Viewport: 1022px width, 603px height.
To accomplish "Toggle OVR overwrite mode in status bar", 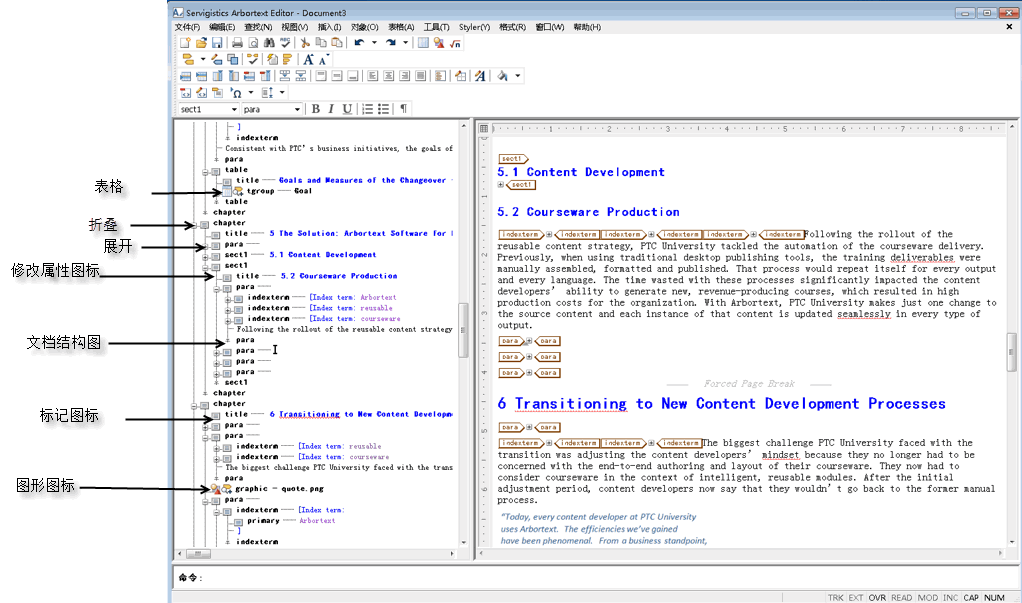I will [x=877, y=598].
